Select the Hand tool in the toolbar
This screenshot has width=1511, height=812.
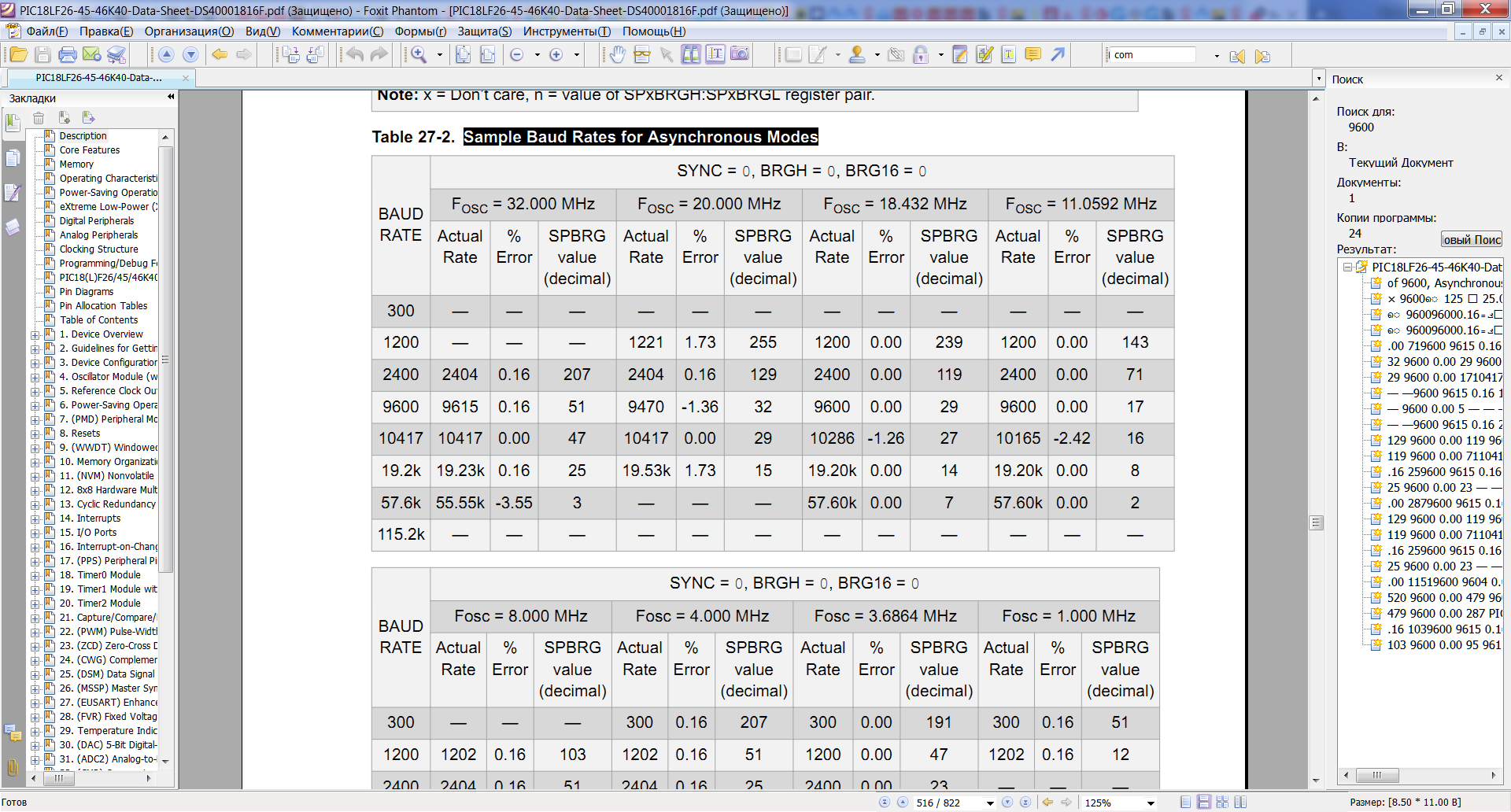pos(618,54)
